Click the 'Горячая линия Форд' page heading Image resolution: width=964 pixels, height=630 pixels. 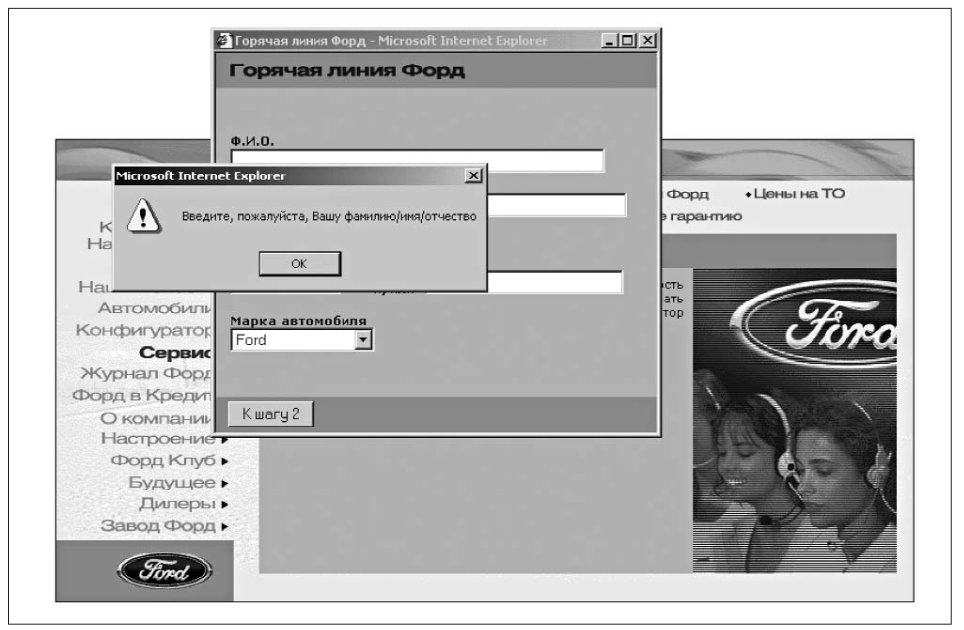(347, 71)
